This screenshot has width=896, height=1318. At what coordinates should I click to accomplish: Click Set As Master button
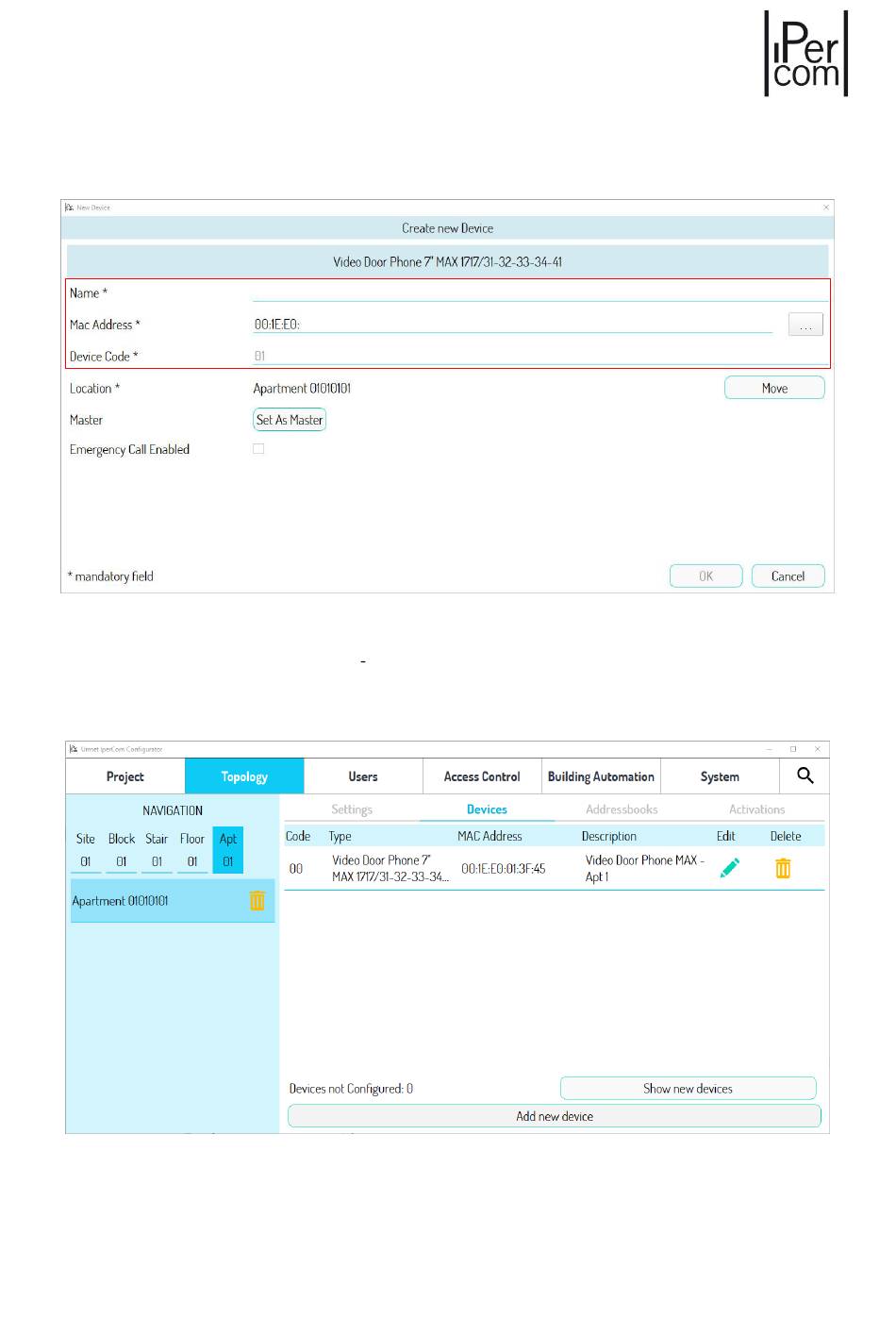(290, 420)
